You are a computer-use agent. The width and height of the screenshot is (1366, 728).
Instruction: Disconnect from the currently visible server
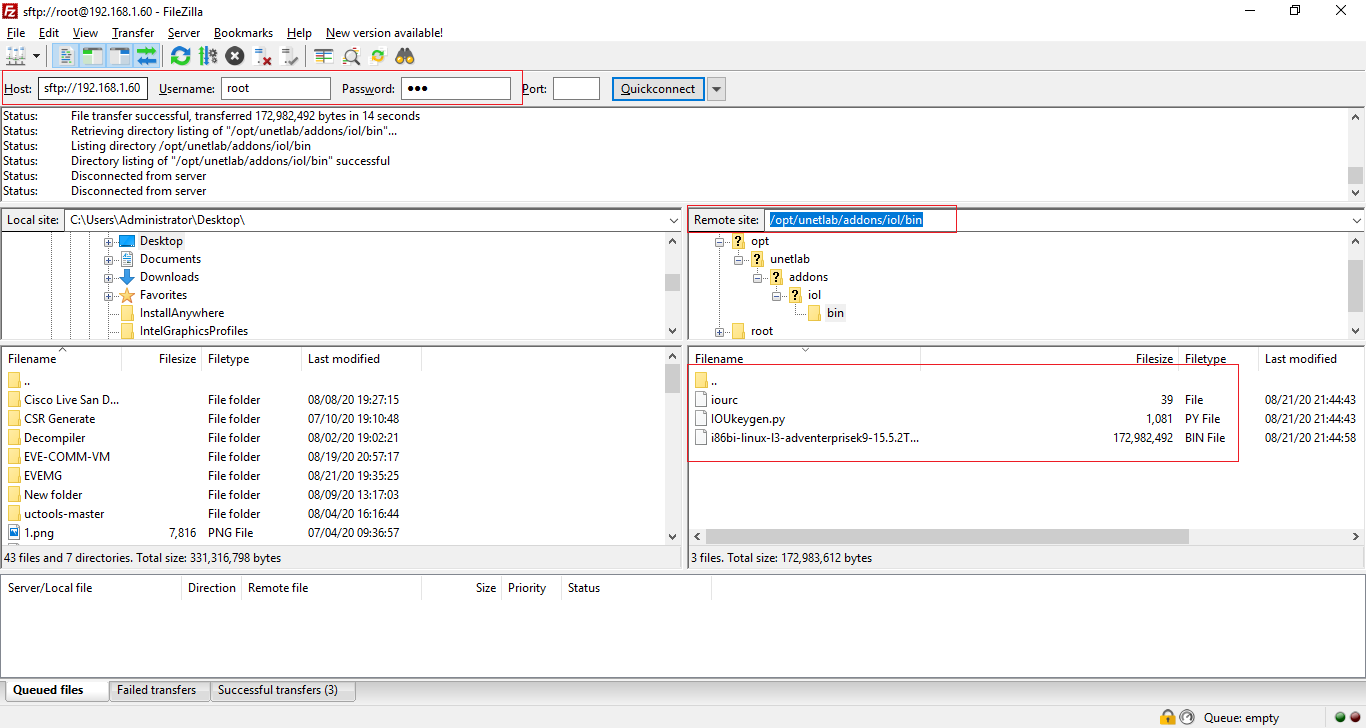coord(263,56)
